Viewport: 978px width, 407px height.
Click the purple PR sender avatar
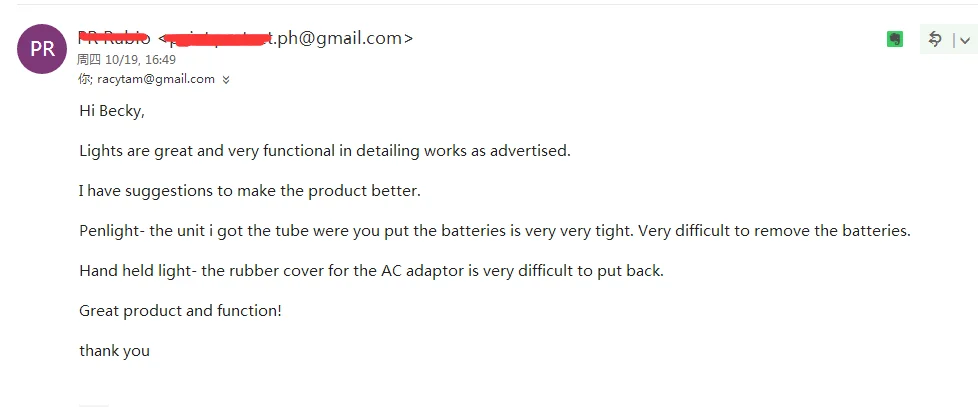(x=43, y=49)
